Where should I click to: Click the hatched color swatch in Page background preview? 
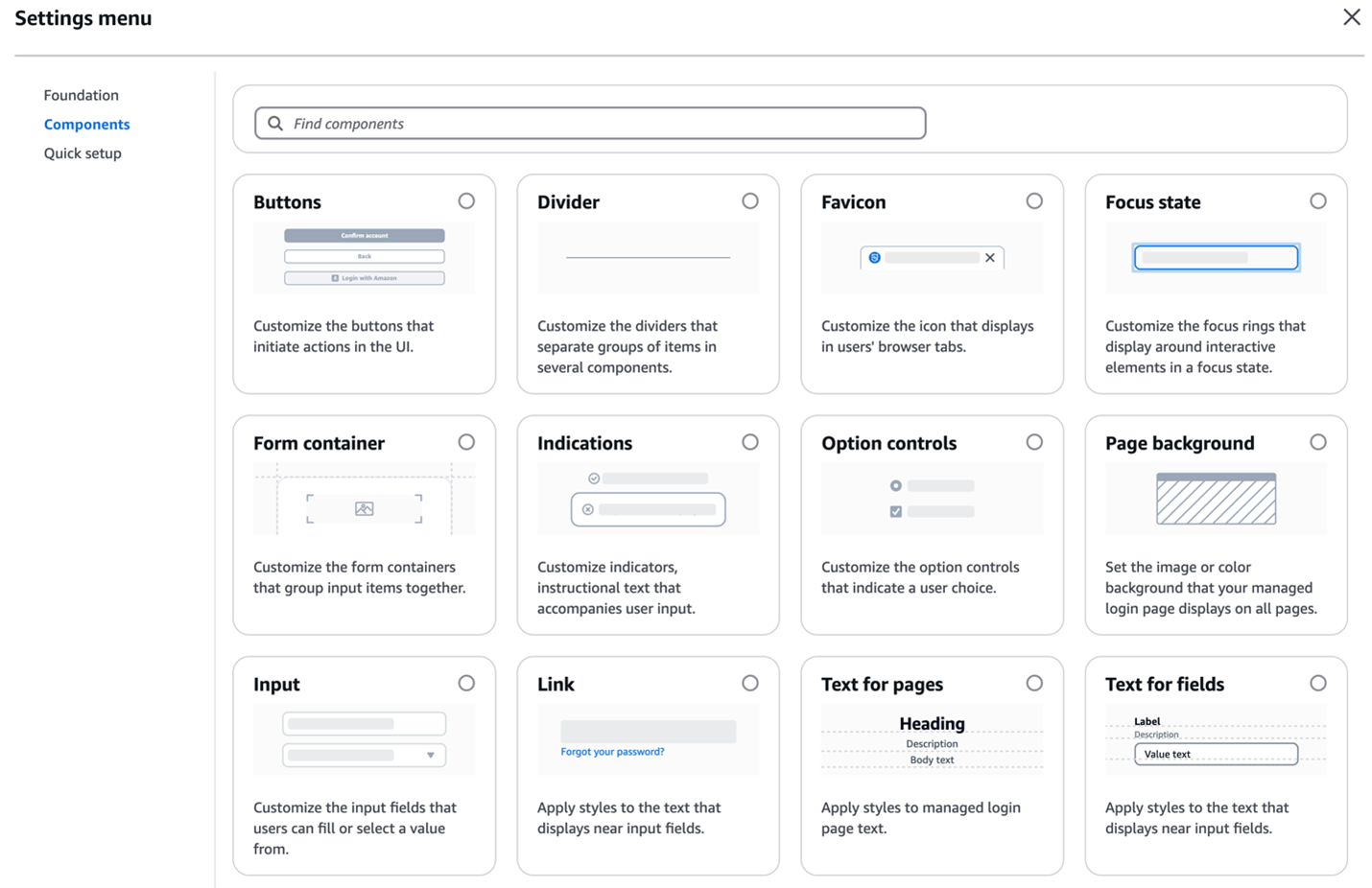point(1215,498)
